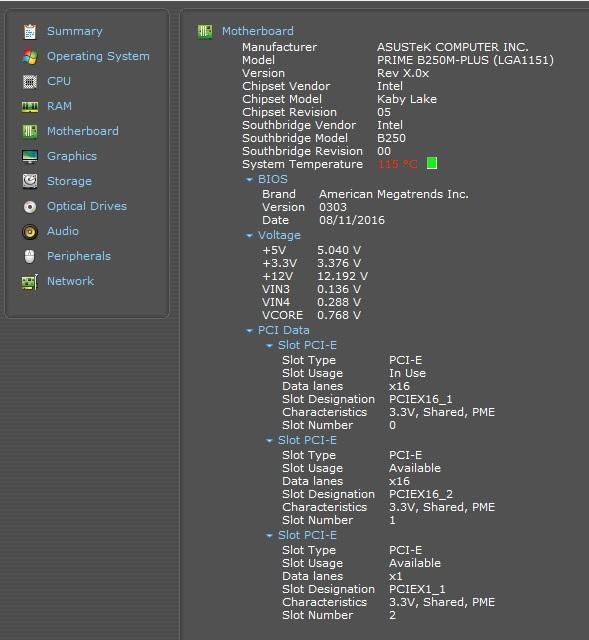This screenshot has width=589, height=640.
Task: Collapse the Slot PCI-E for PCIEX16_1
Action: [x=269, y=346]
